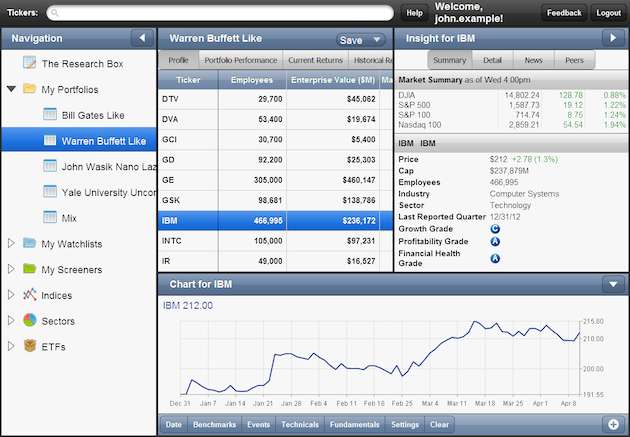Image resolution: width=630 pixels, height=437 pixels.
Task: Sort by the Employees column header
Action: [x=252, y=80]
